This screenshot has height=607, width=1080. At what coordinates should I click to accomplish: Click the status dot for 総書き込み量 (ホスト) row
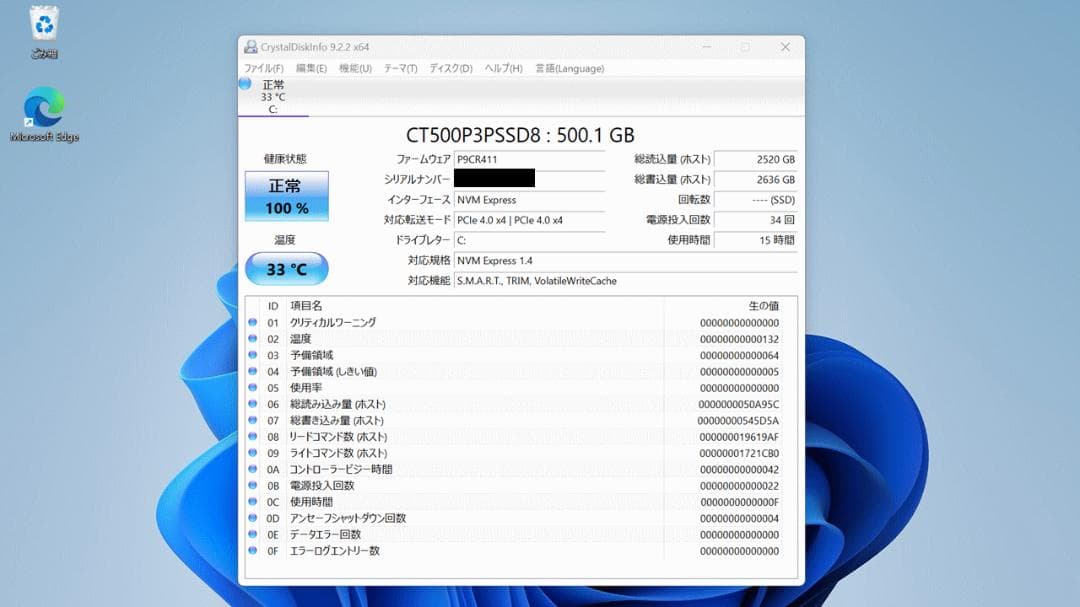click(x=253, y=420)
